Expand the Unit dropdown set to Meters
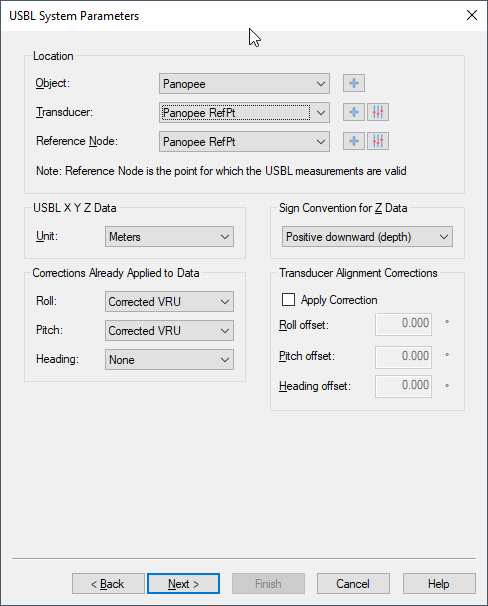The height and width of the screenshot is (606, 488). tap(169, 237)
